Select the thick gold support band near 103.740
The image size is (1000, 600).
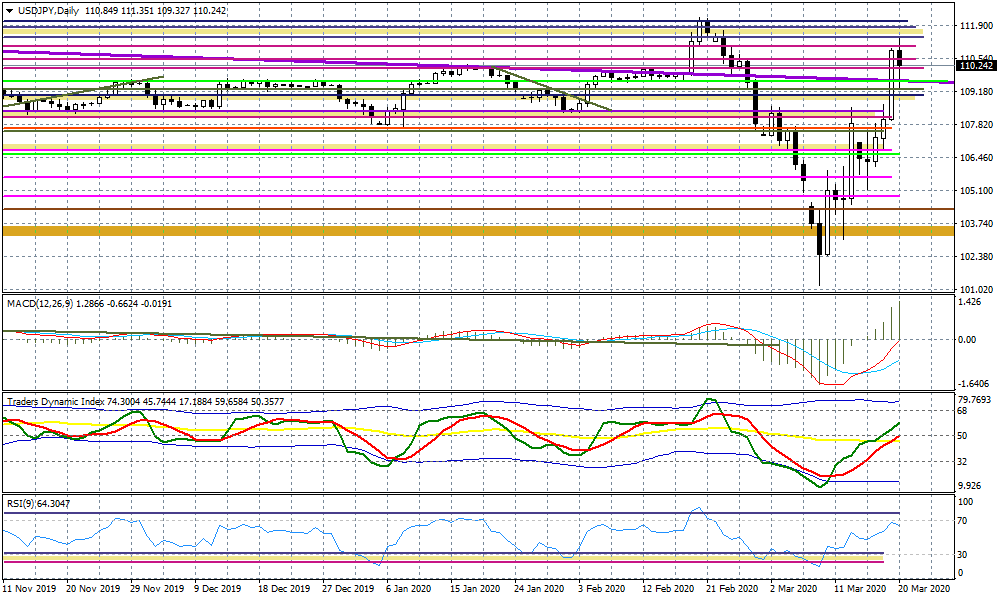478,230
